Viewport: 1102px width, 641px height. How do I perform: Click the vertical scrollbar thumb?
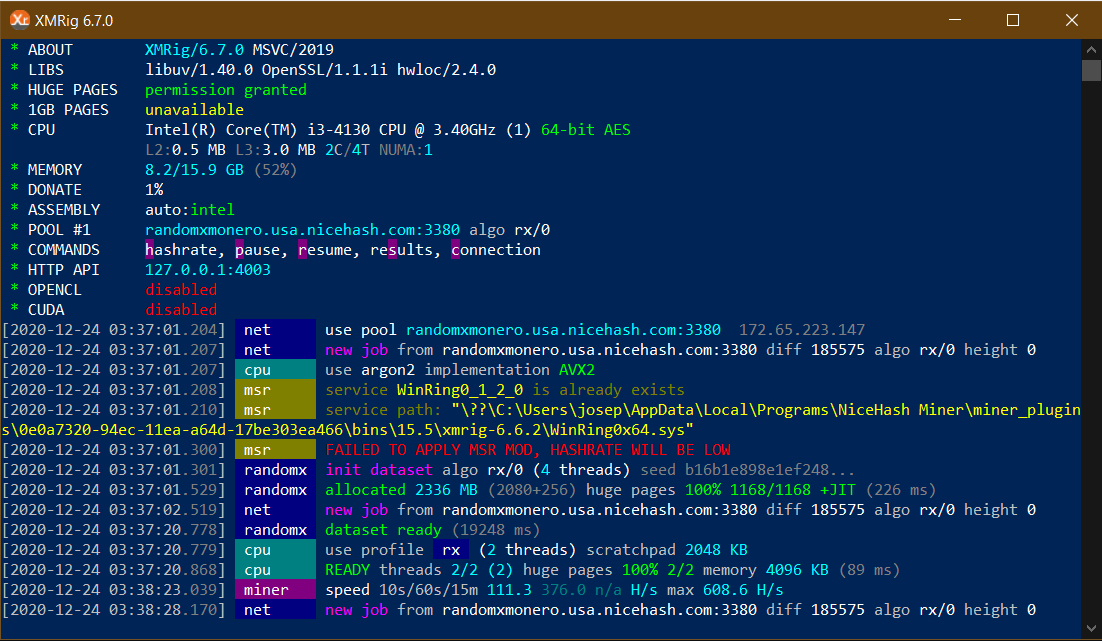1091,70
